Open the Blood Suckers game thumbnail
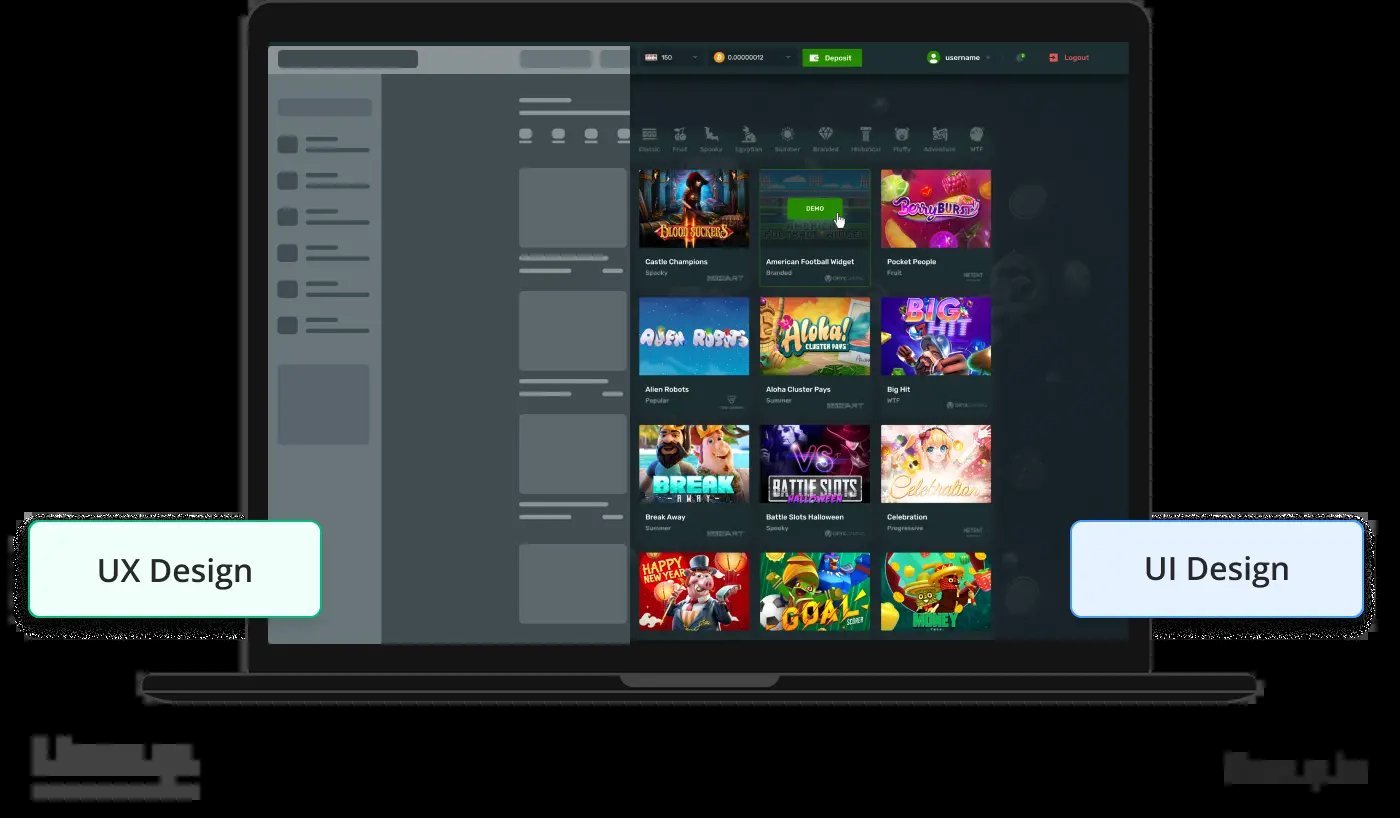This screenshot has width=1400, height=818. tap(694, 208)
